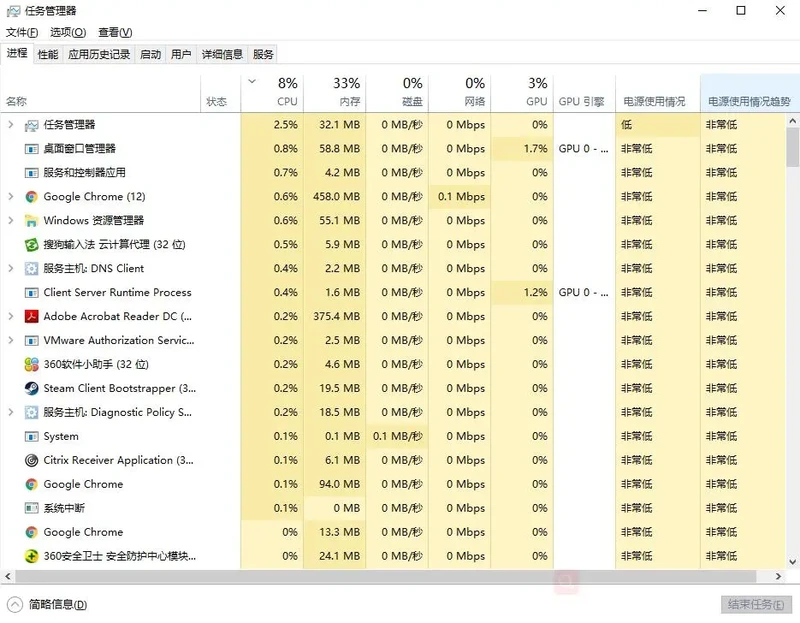Click the Task Manager title bar icon

point(13,11)
